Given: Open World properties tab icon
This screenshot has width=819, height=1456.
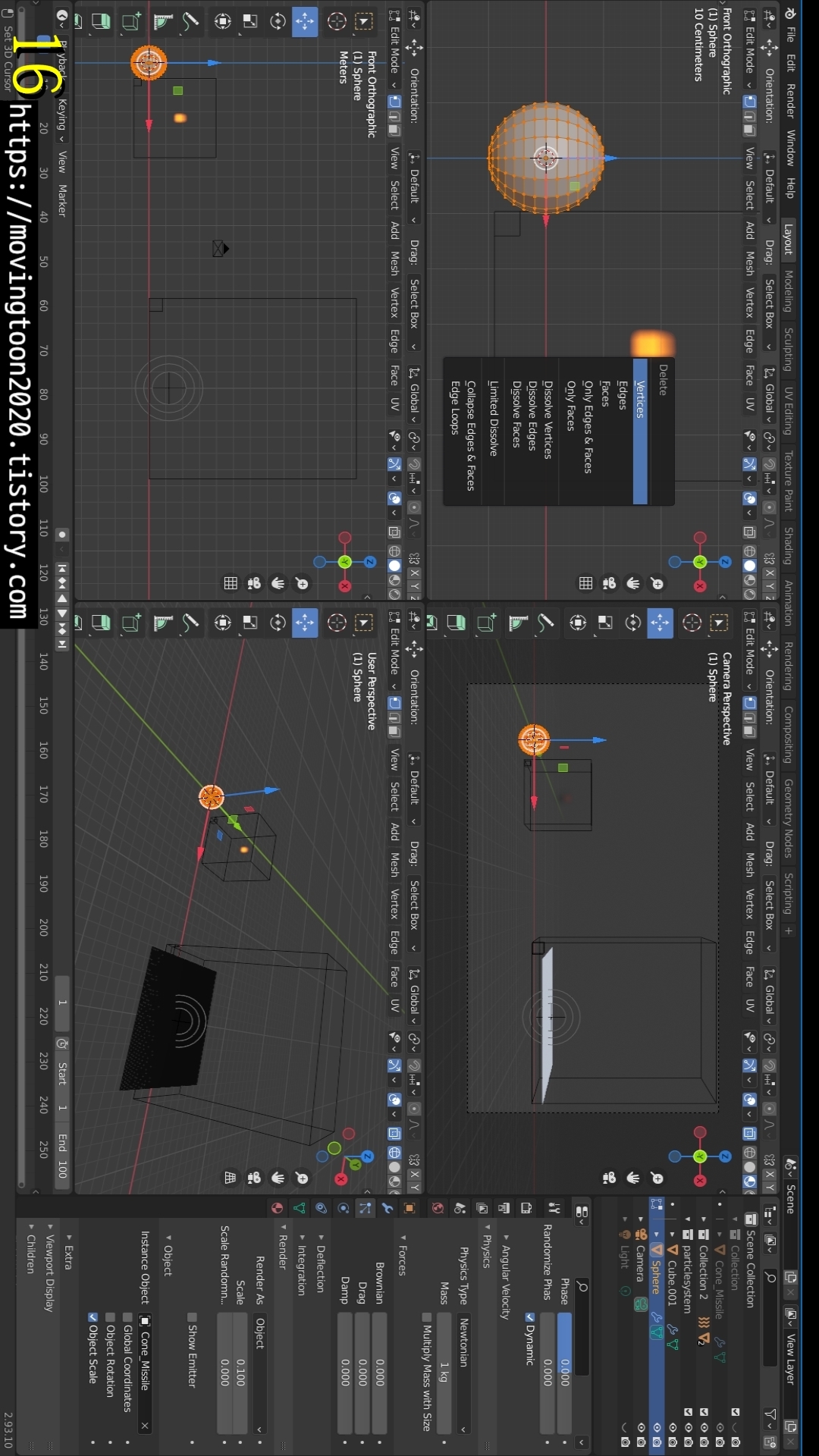Looking at the screenshot, I should [438, 1208].
